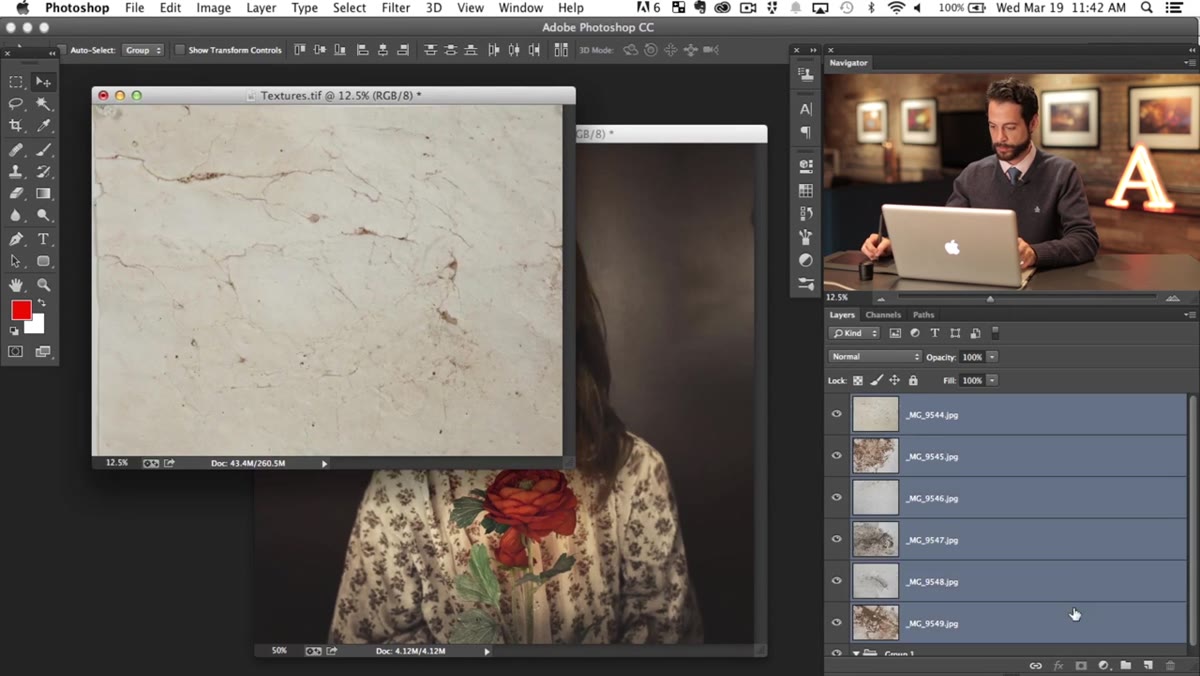Select the Clone Stamp tool

click(16, 172)
